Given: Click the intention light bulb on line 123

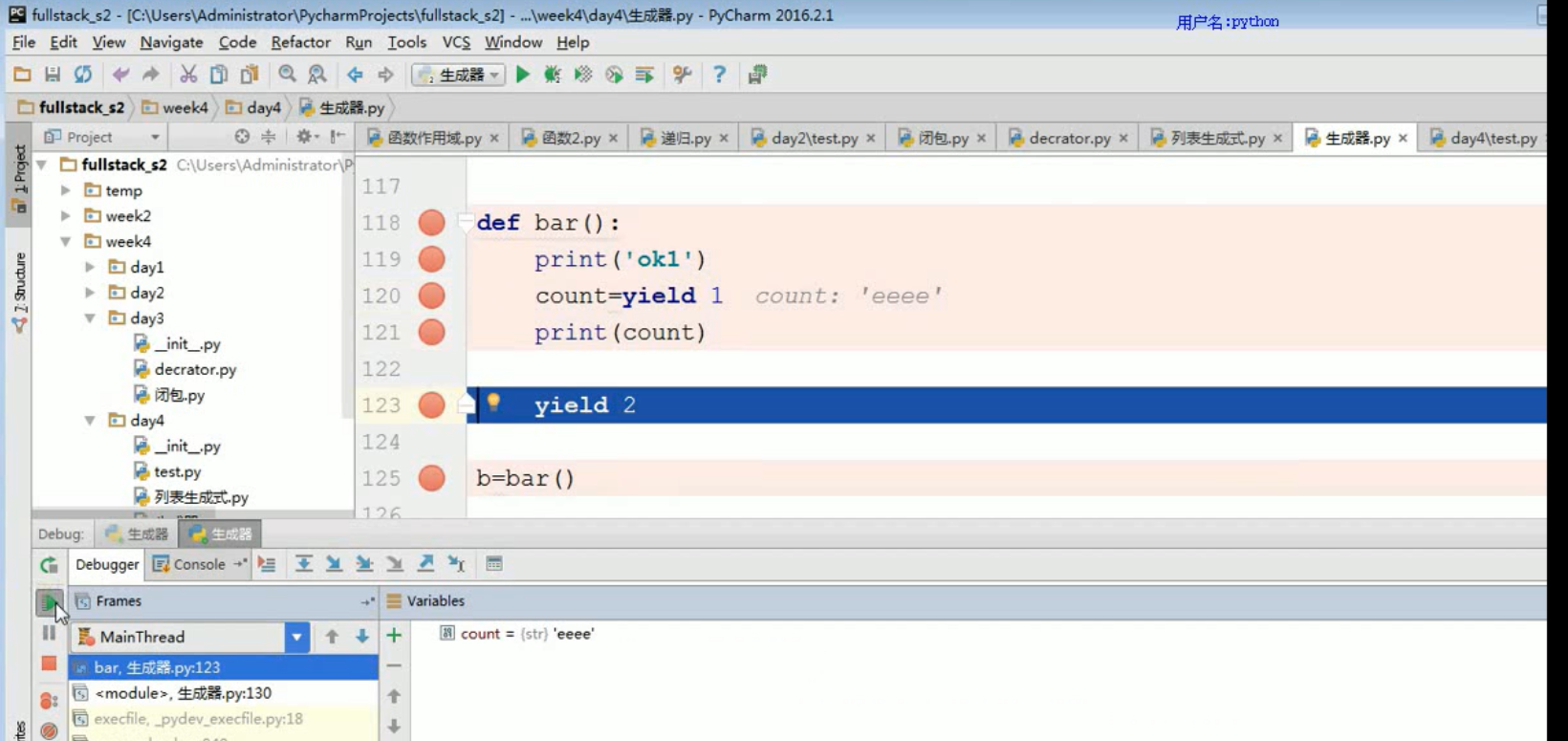Looking at the screenshot, I should (493, 403).
